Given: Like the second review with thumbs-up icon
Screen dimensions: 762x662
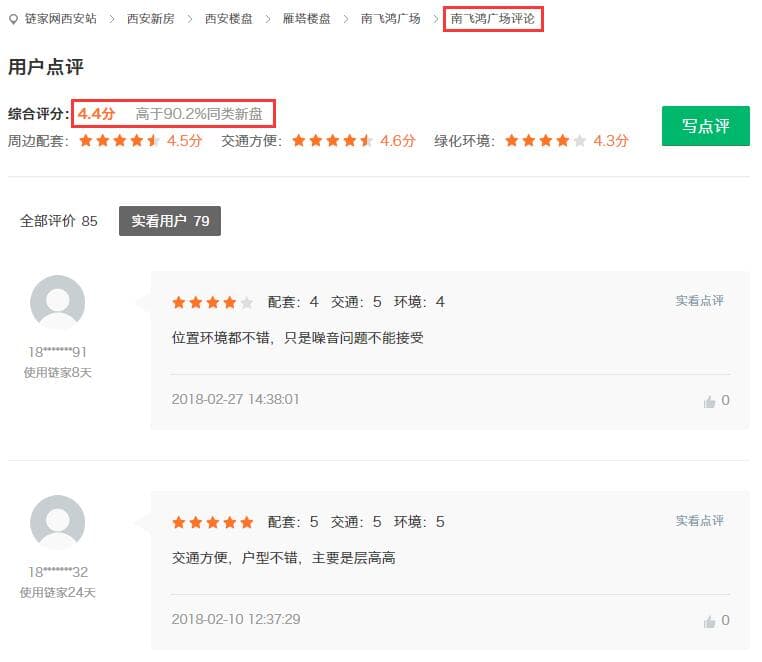Looking at the screenshot, I should click(710, 621).
